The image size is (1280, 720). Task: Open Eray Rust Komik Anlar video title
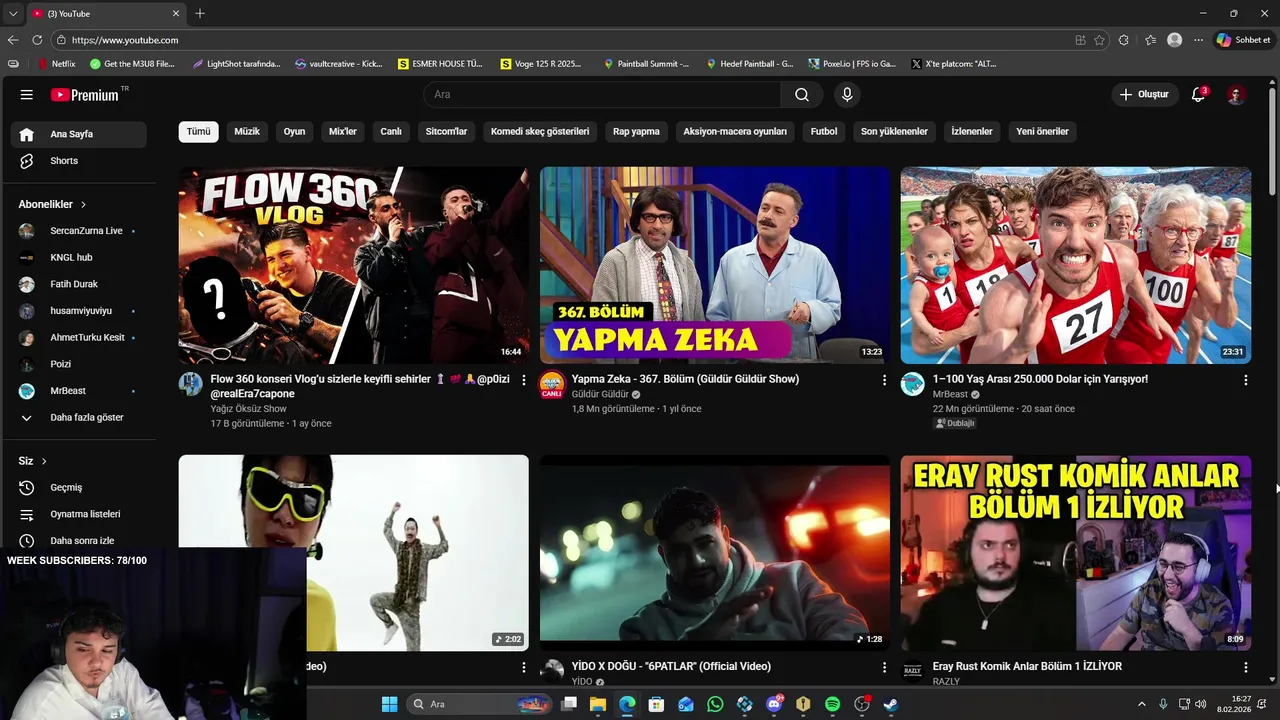click(x=1027, y=667)
